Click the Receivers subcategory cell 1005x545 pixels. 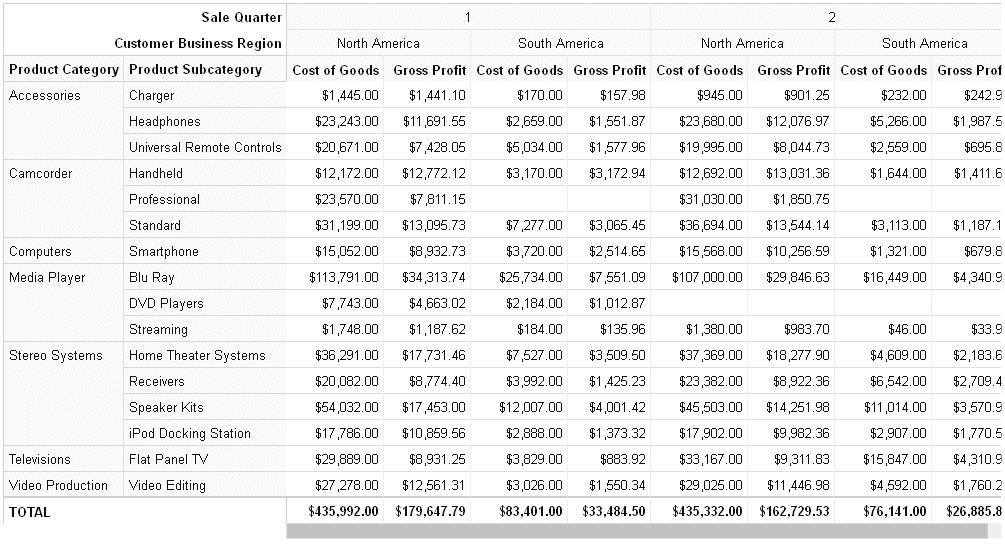[x=204, y=382]
